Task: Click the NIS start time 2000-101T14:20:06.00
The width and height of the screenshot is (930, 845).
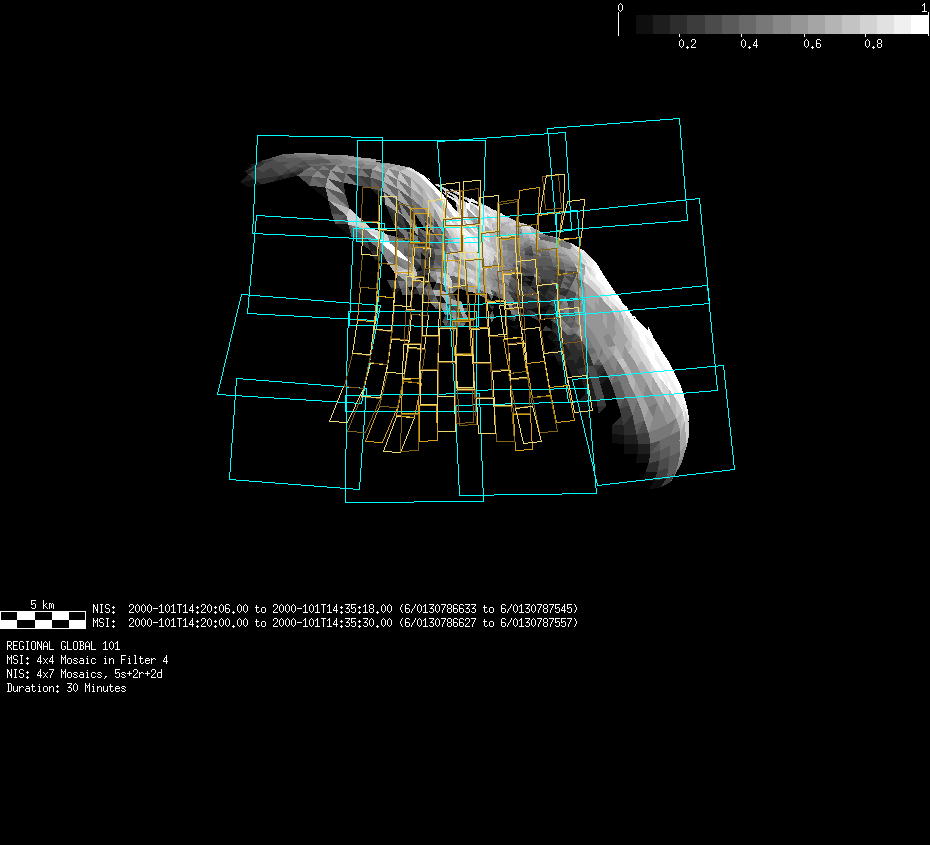Action: [x=189, y=608]
